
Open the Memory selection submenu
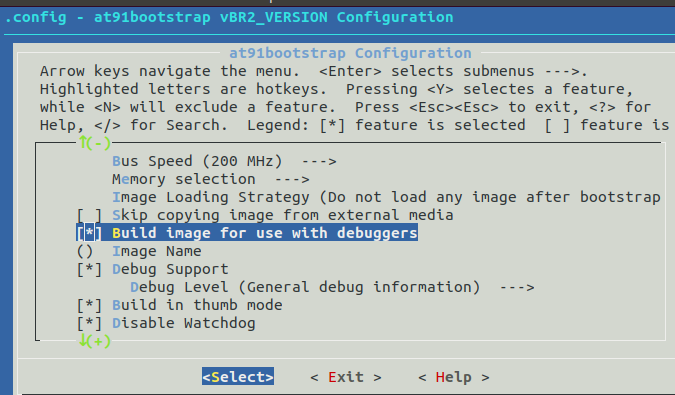tap(211, 179)
